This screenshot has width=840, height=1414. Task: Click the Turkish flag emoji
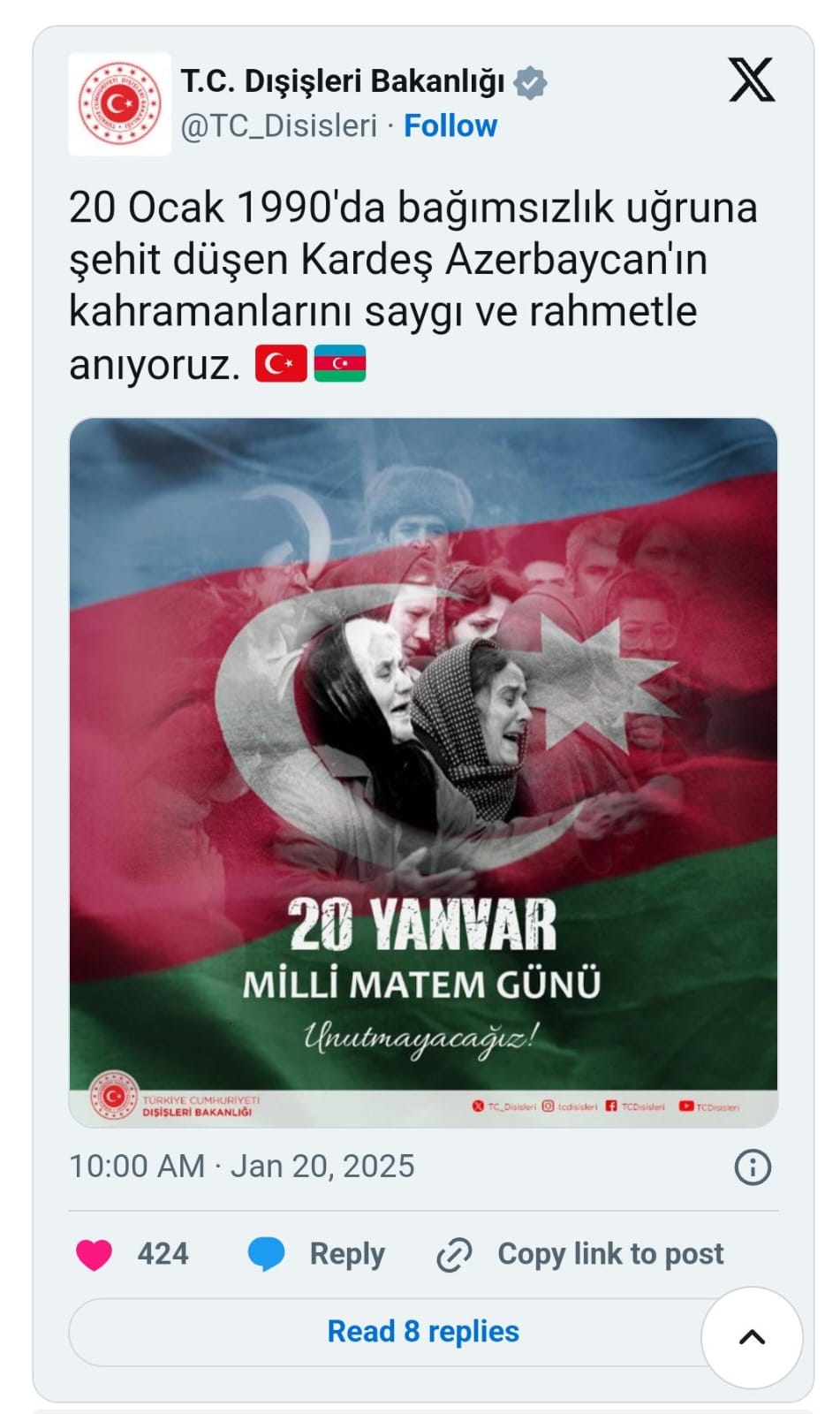coord(281,363)
